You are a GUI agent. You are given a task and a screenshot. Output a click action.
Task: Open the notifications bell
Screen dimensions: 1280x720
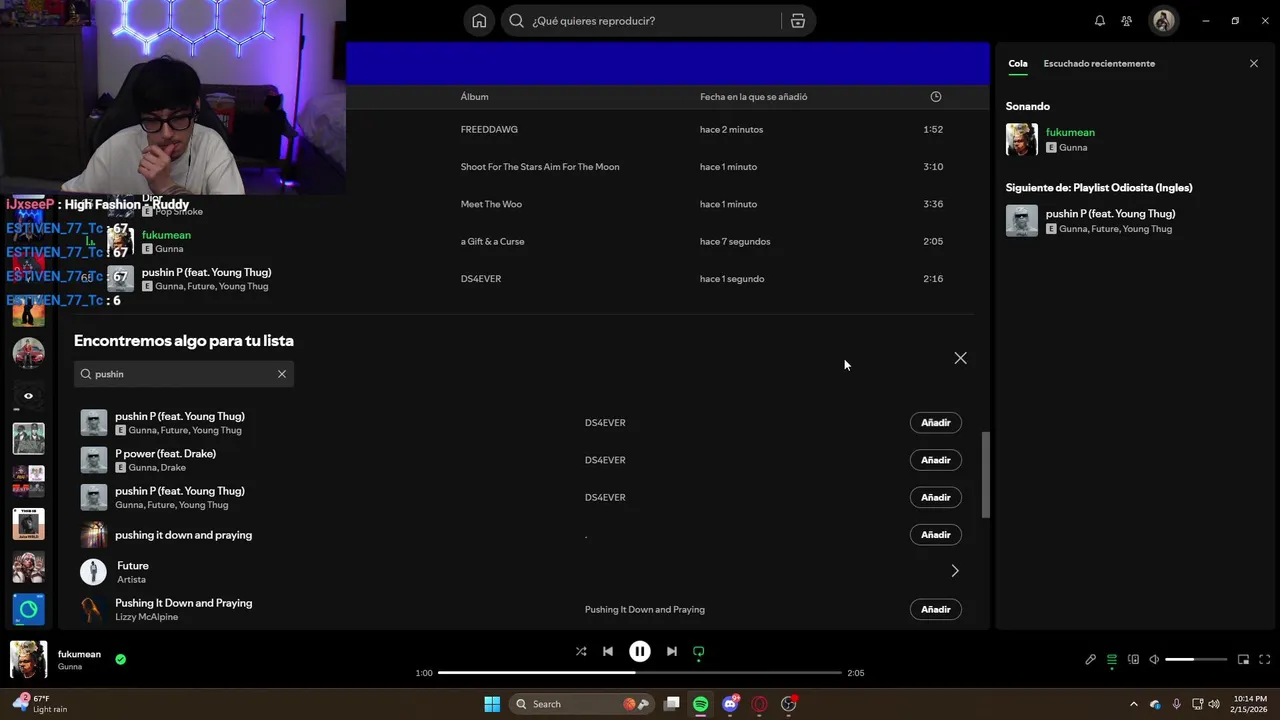(1100, 21)
